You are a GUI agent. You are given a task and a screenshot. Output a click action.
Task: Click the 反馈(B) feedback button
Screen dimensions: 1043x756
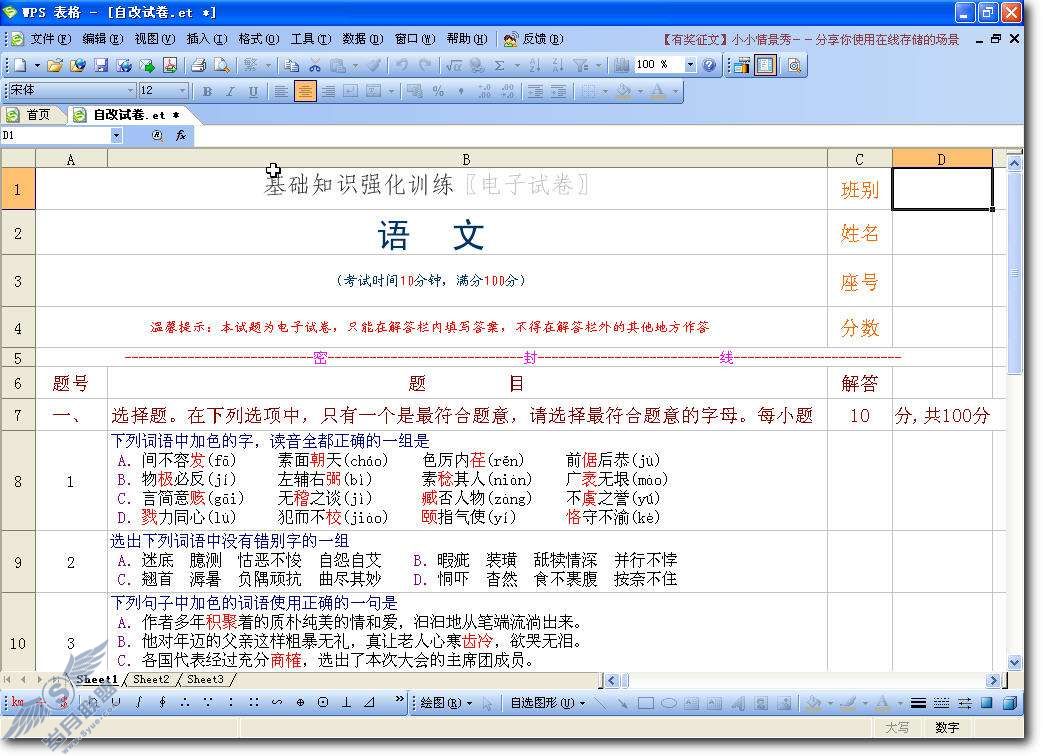pos(533,39)
